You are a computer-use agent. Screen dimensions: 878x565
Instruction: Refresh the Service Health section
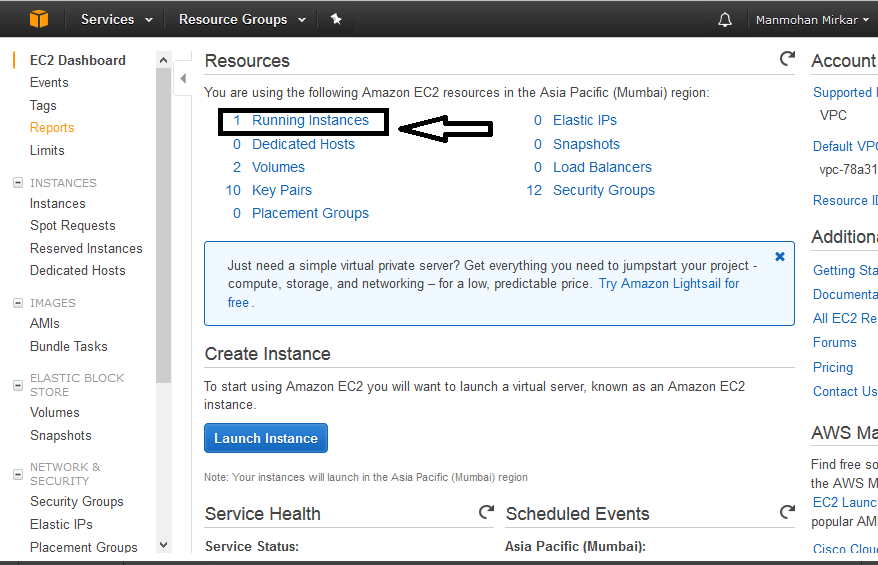click(x=486, y=513)
